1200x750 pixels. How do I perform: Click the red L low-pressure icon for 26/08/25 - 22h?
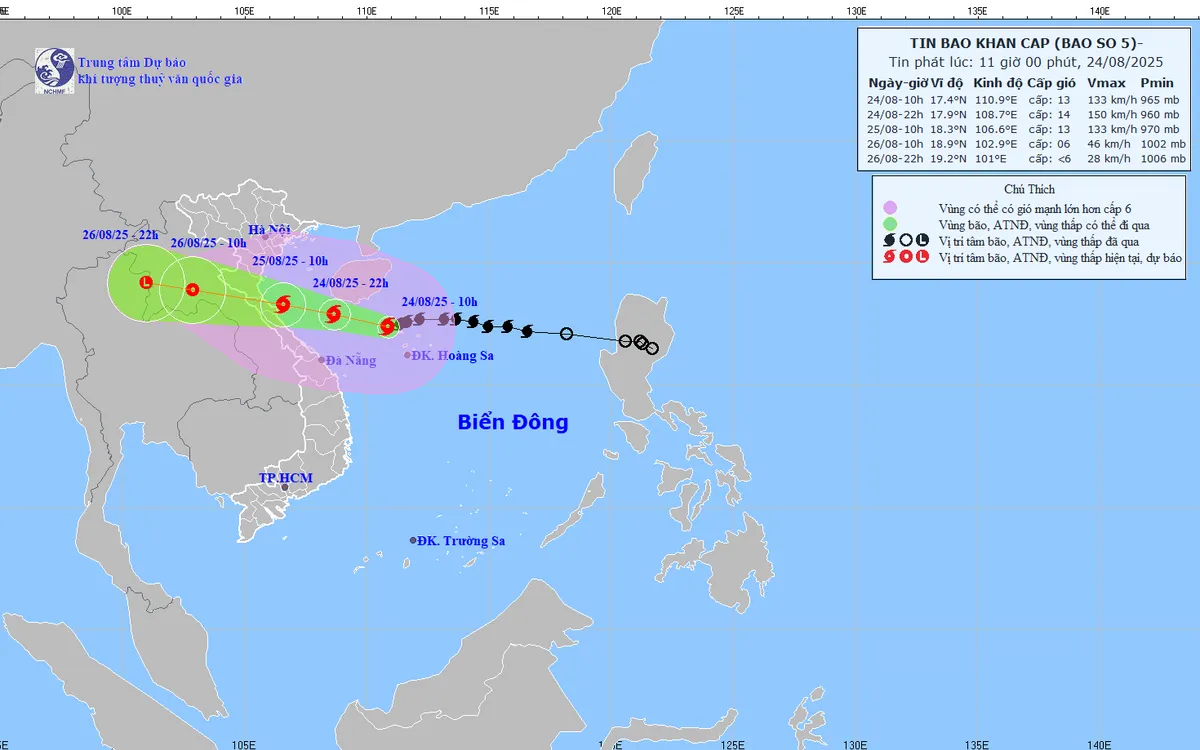146,283
